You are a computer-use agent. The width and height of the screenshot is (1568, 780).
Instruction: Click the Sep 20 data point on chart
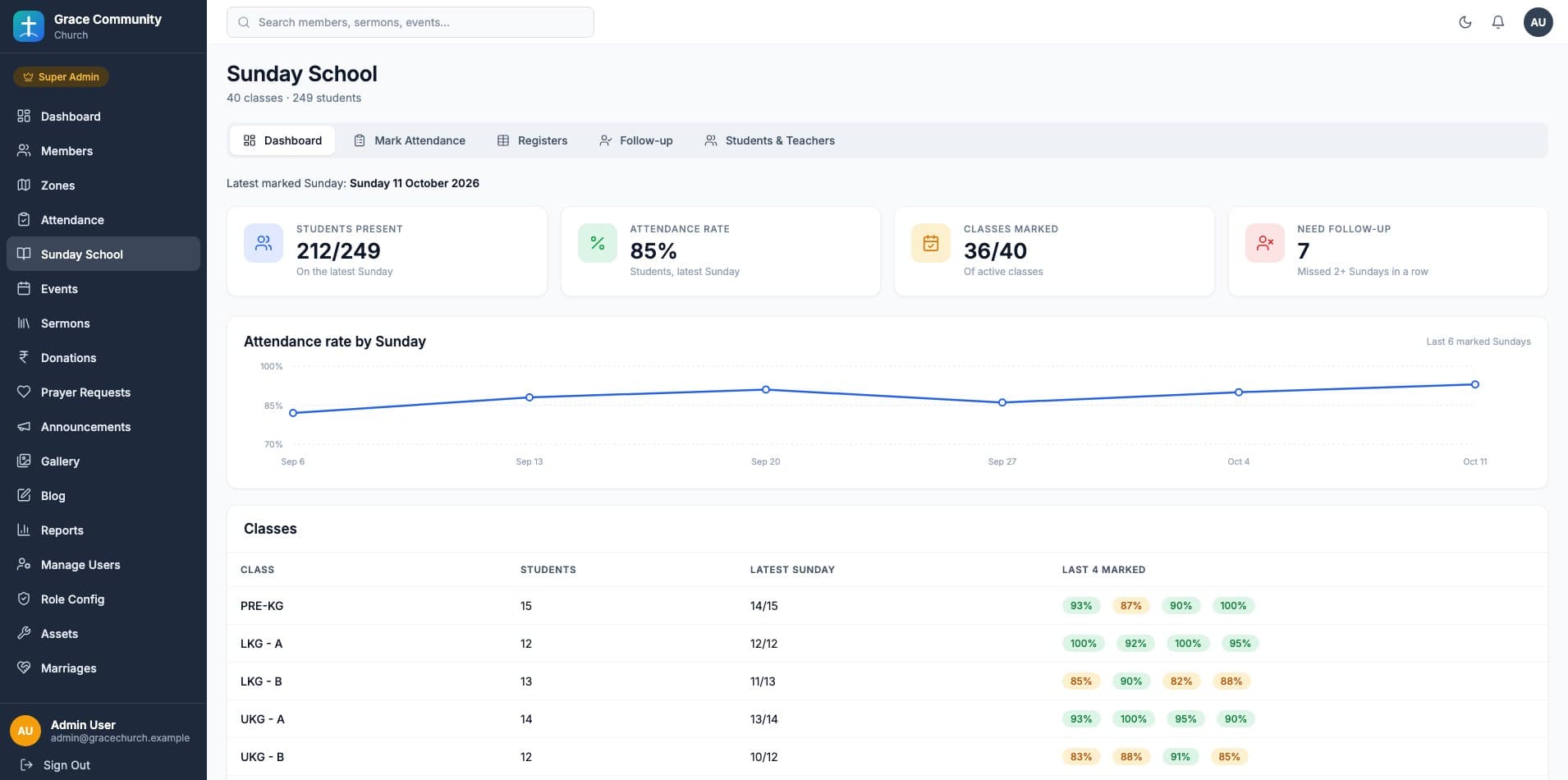click(766, 389)
